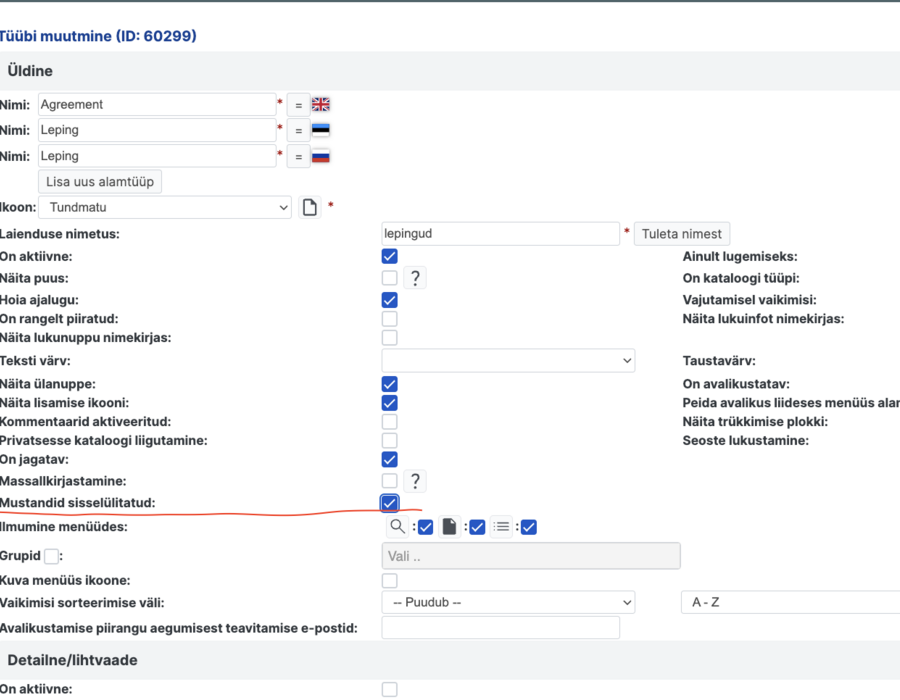Click Tuleta nimest button

tap(682, 234)
